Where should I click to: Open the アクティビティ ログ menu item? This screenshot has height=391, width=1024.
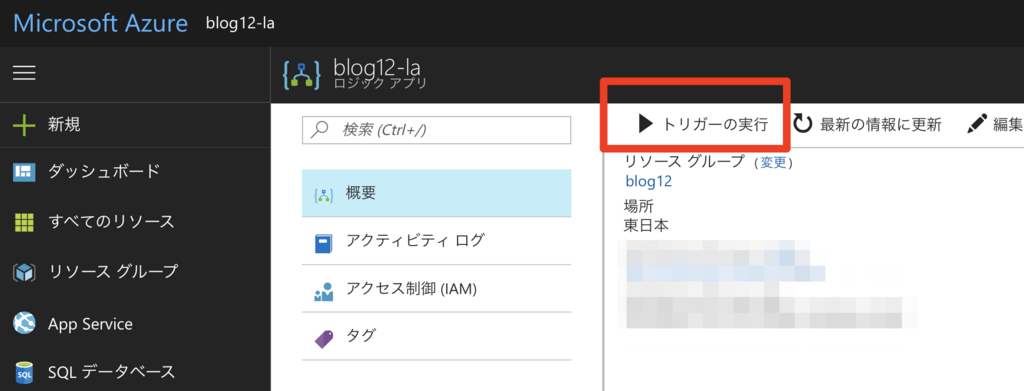436,241
